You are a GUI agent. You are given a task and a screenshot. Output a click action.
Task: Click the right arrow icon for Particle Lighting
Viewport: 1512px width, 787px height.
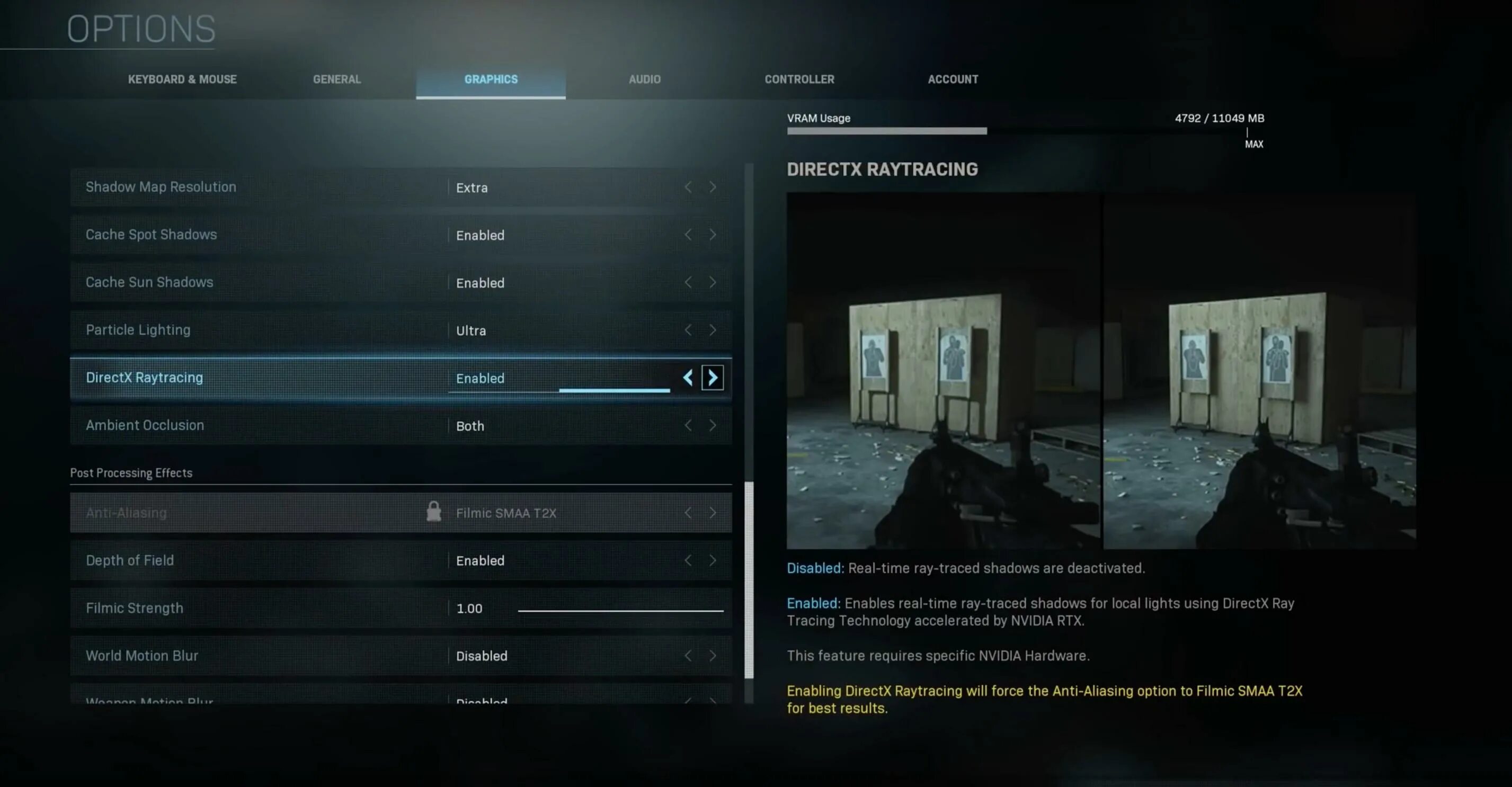pyautogui.click(x=713, y=329)
